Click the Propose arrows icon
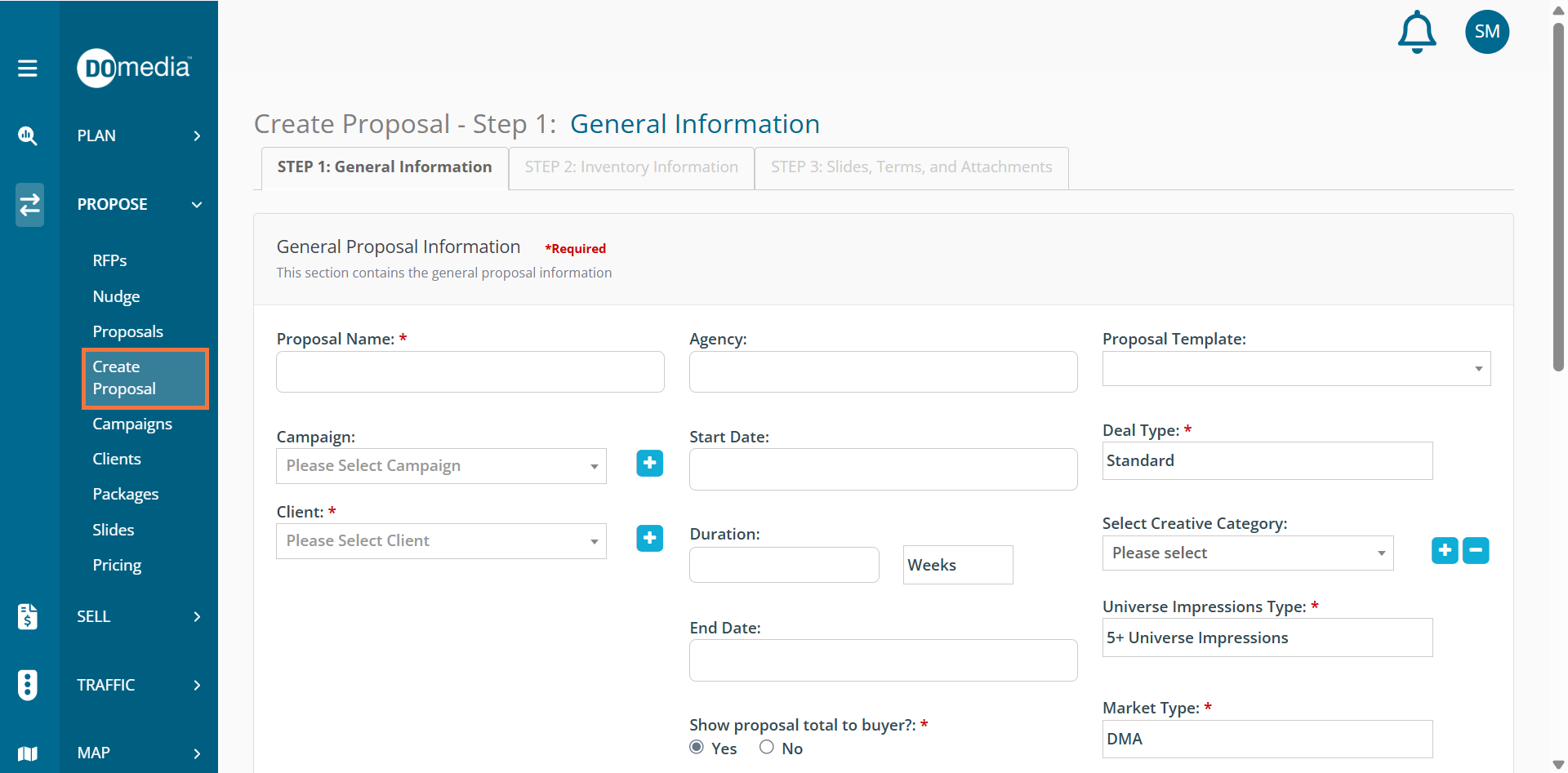Viewport: 1568px width, 773px height. [29, 204]
